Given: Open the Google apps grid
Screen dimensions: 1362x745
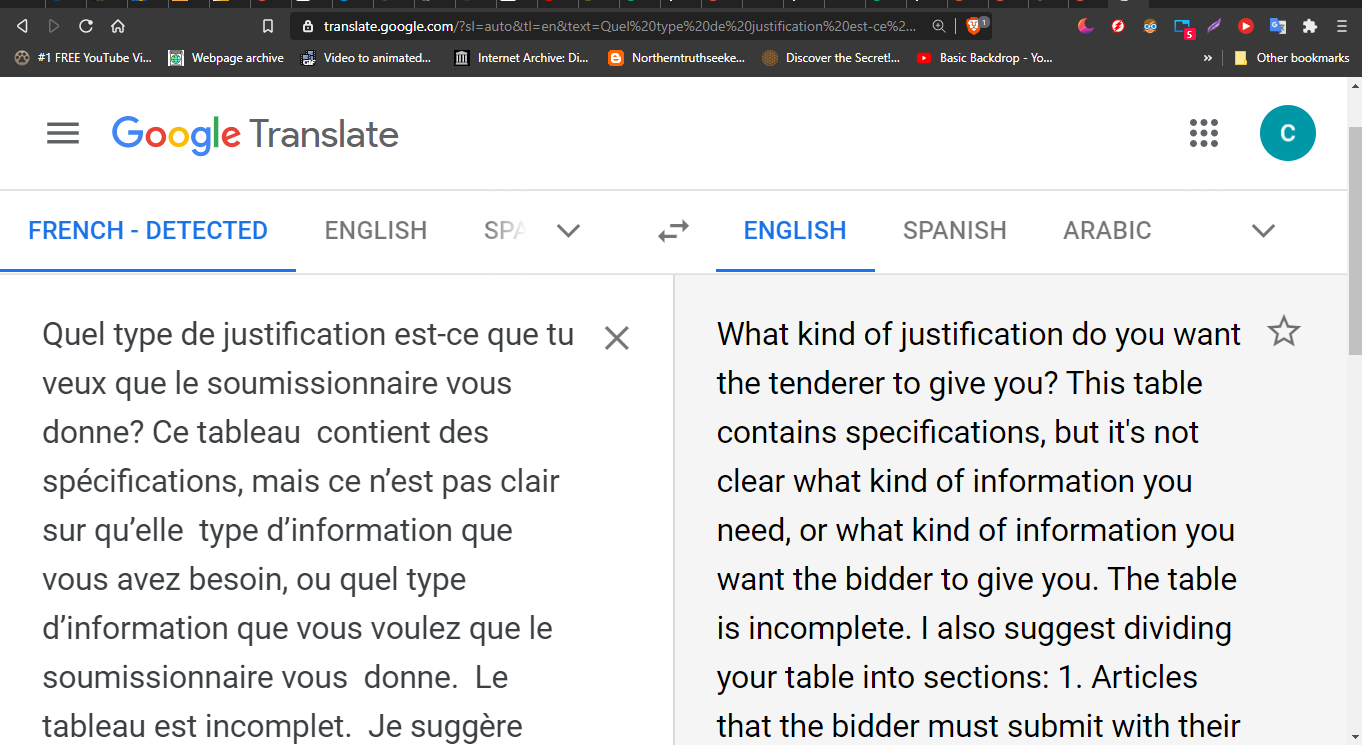Looking at the screenshot, I should tap(1204, 133).
